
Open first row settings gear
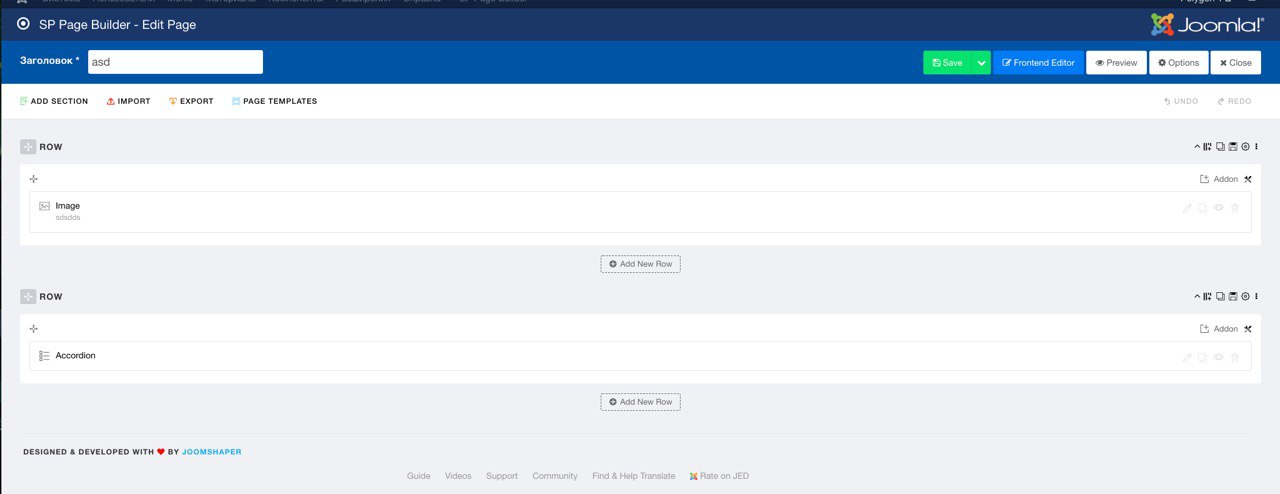1245,147
